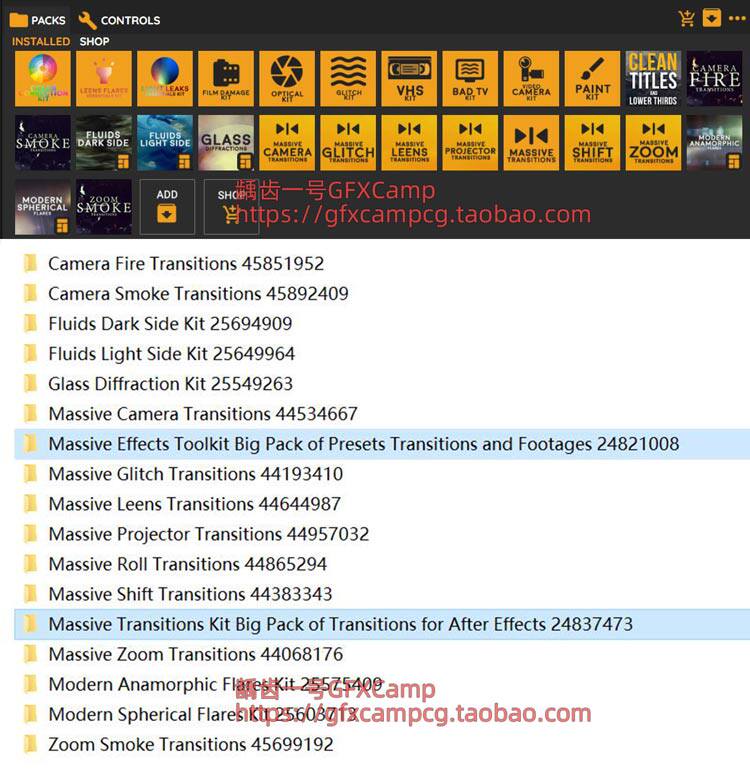Click the SHOP tile button
The height and width of the screenshot is (772, 750).
231,207
